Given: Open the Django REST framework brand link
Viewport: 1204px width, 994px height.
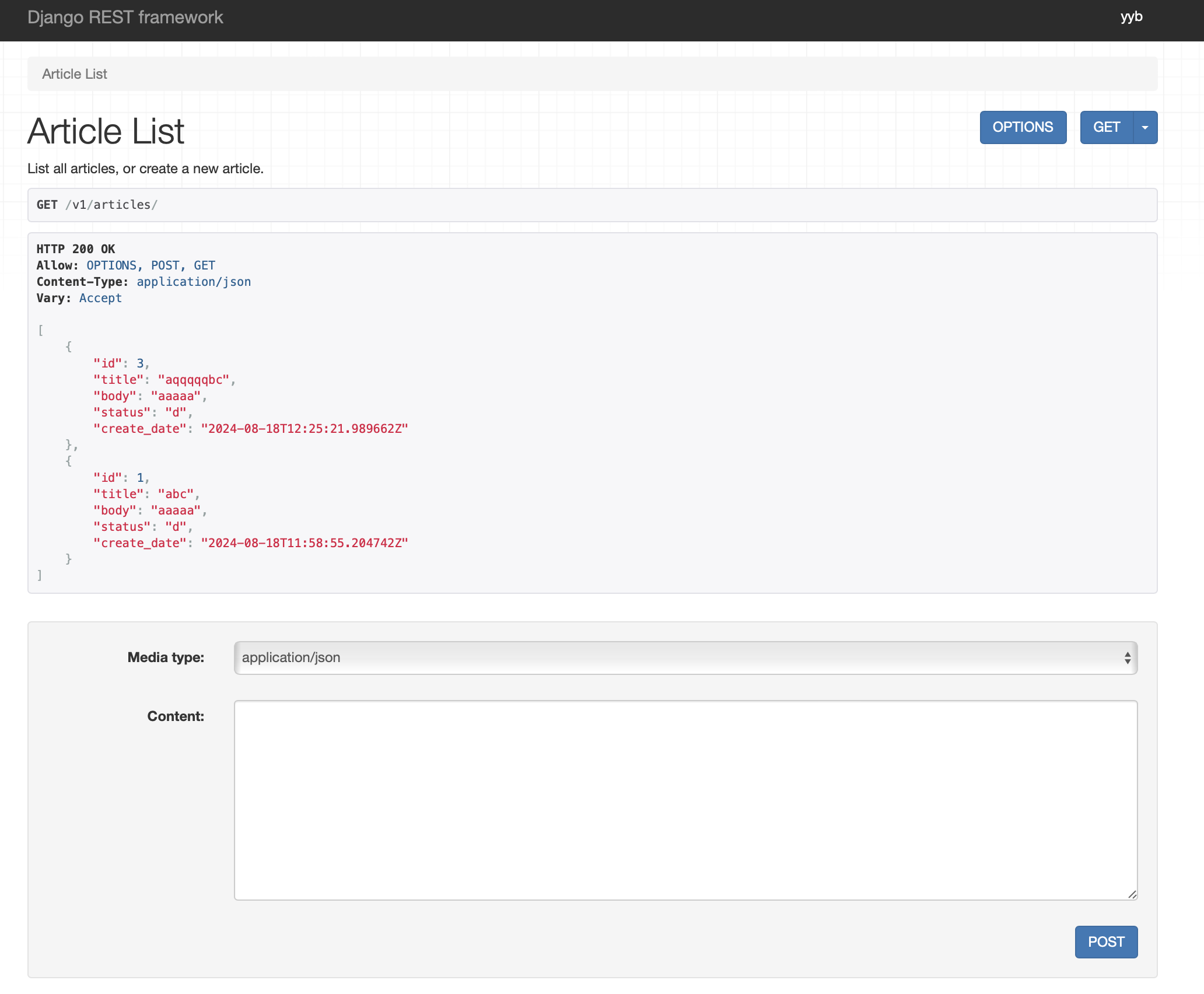Looking at the screenshot, I should tap(125, 17).
